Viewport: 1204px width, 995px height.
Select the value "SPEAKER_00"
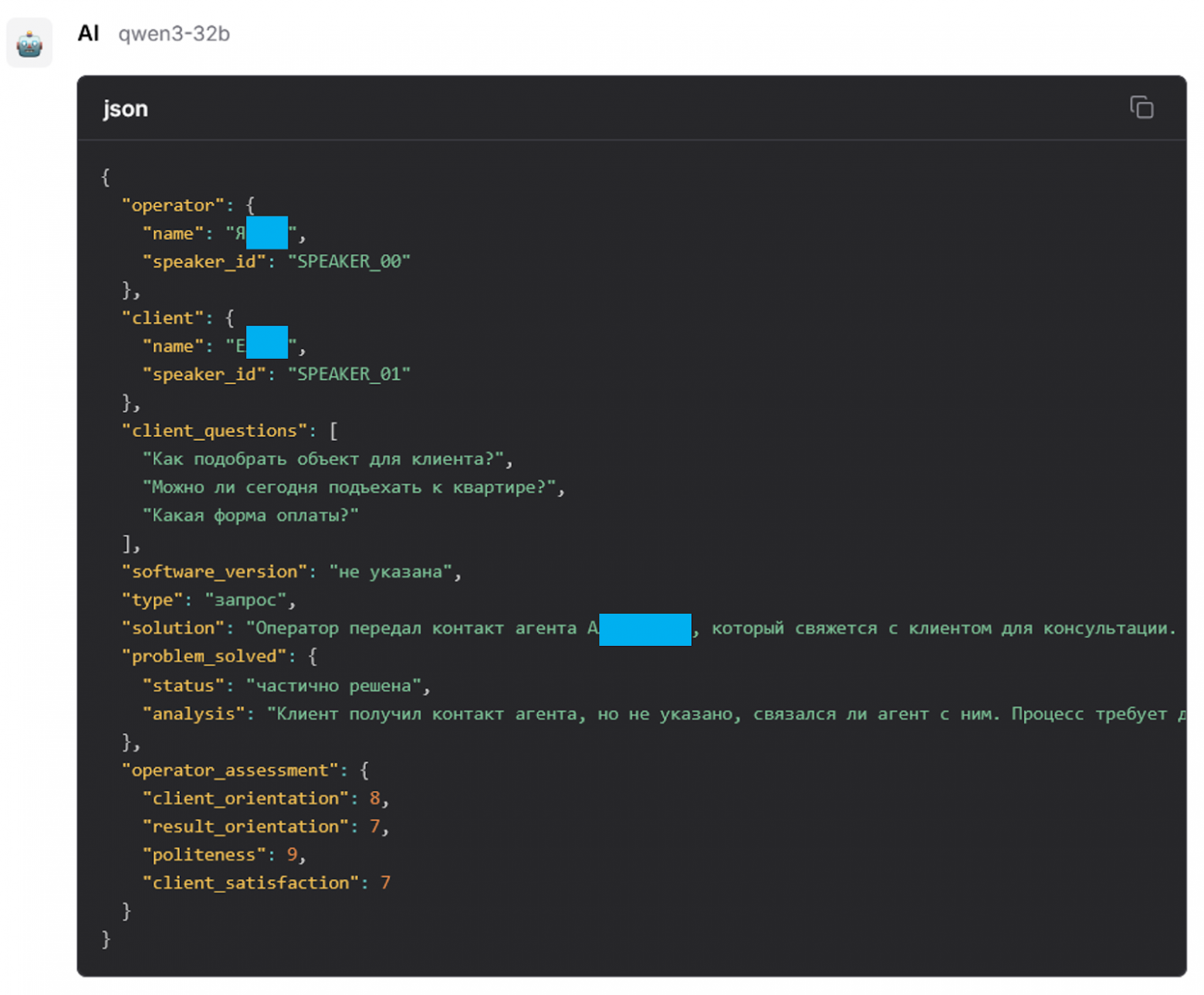pyautogui.click(x=350, y=262)
